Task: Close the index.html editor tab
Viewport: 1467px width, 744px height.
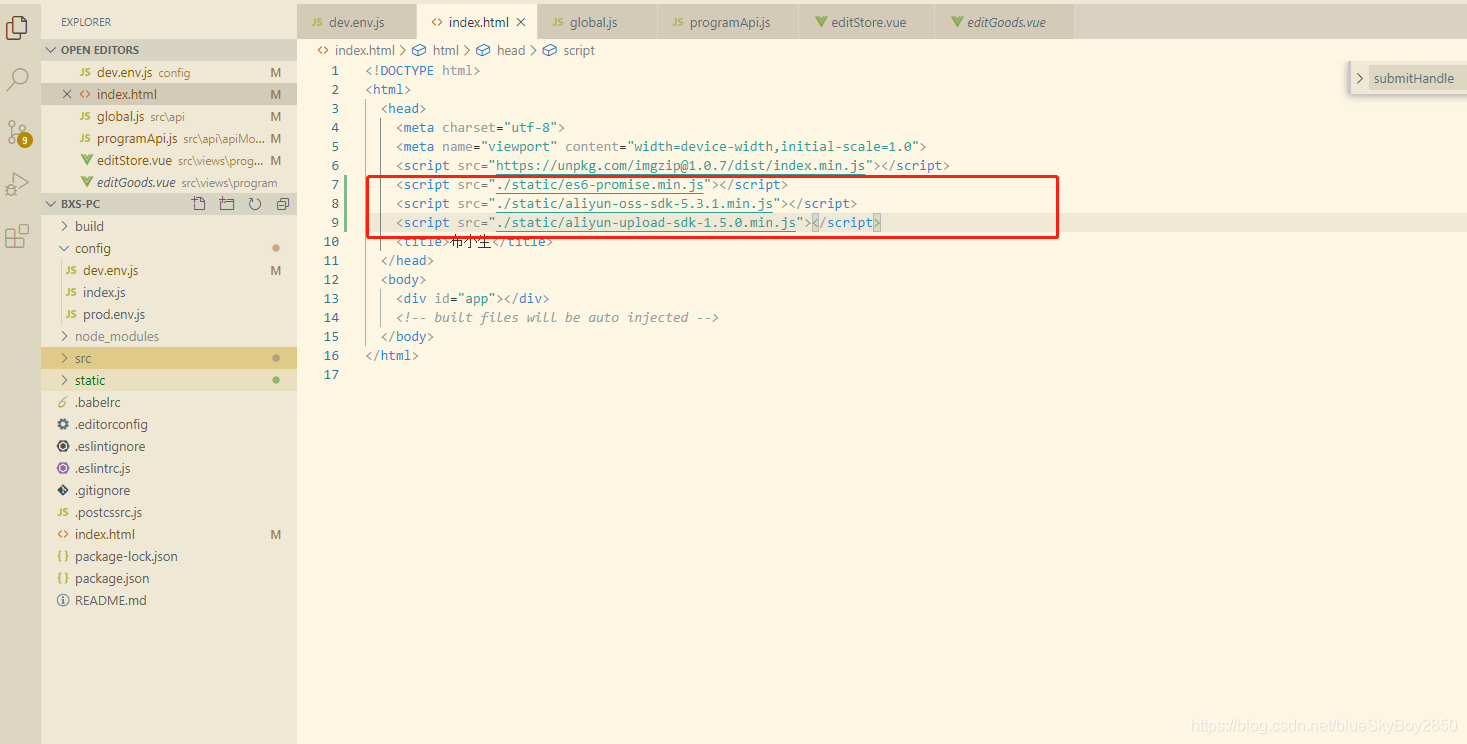Action: point(521,22)
